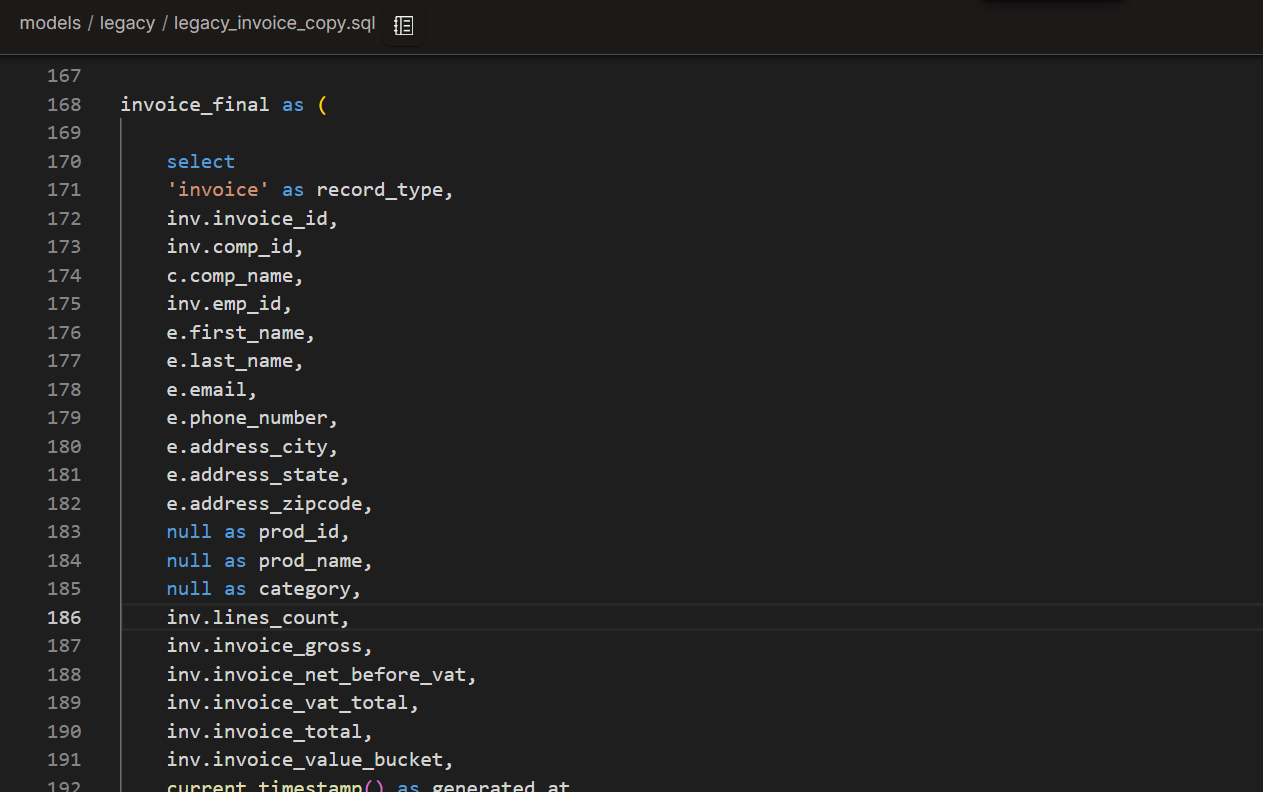The height and width of the screenshot is (792, 1263).
Task: Open the document outline icon beside the file name
Action: [403, 25]
